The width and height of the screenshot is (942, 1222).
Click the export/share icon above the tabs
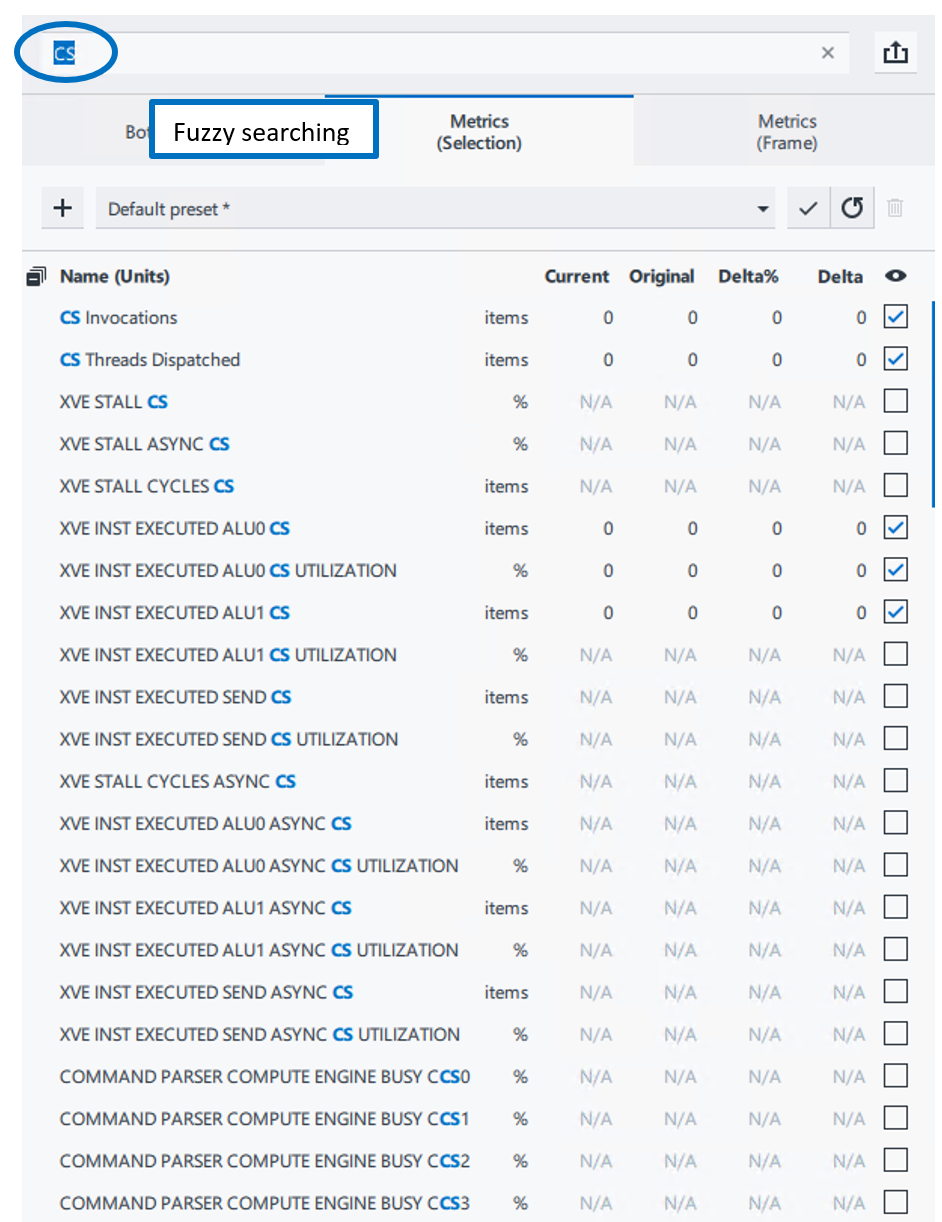click(x=896, y=52)
